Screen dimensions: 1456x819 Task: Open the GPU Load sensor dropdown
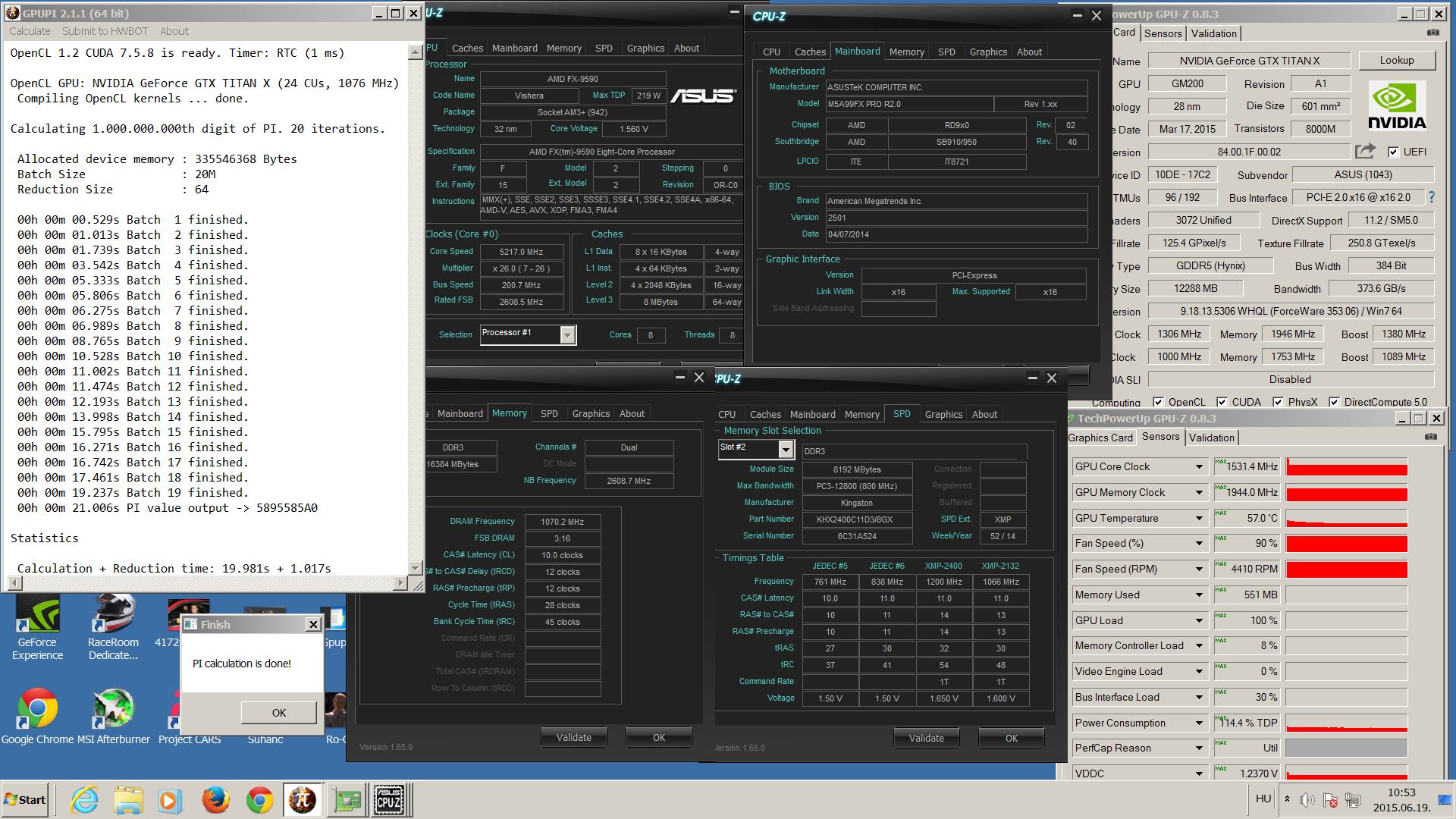tap(1199, 621)
